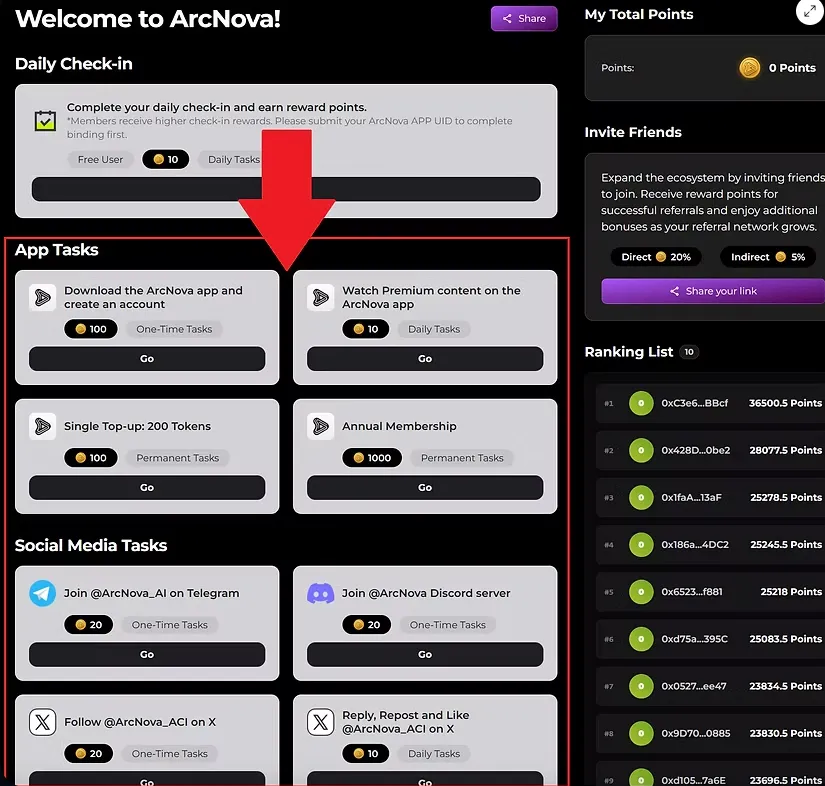Viewport: 825px width, 786px height.
Task: Click the green avatar of 0x6523...f881
Action: pos(641,592)
